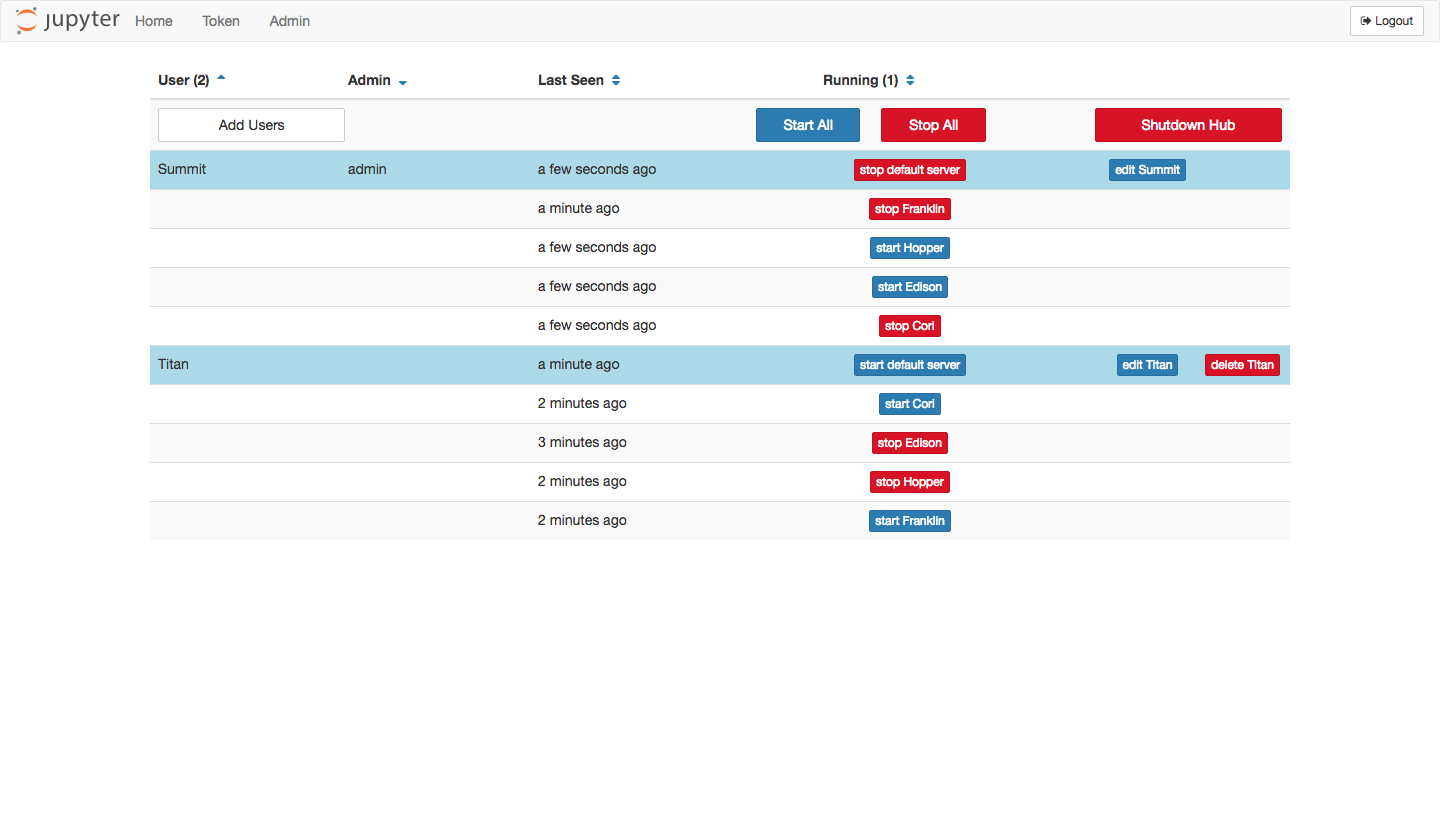
Task: Click the Add Users button
Action: [x=250, y=124]
